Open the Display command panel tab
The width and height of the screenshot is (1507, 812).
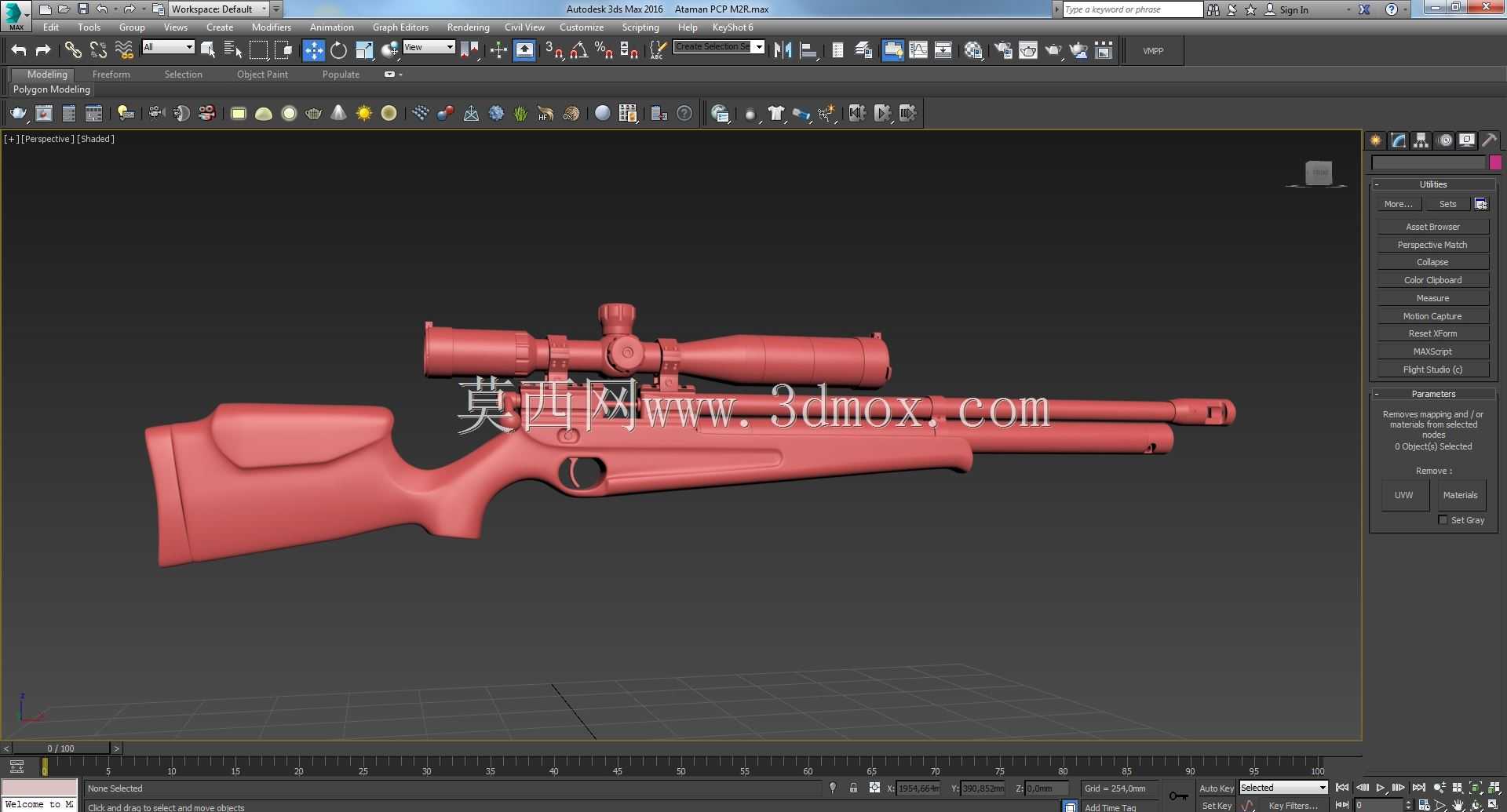(1467, 140)
